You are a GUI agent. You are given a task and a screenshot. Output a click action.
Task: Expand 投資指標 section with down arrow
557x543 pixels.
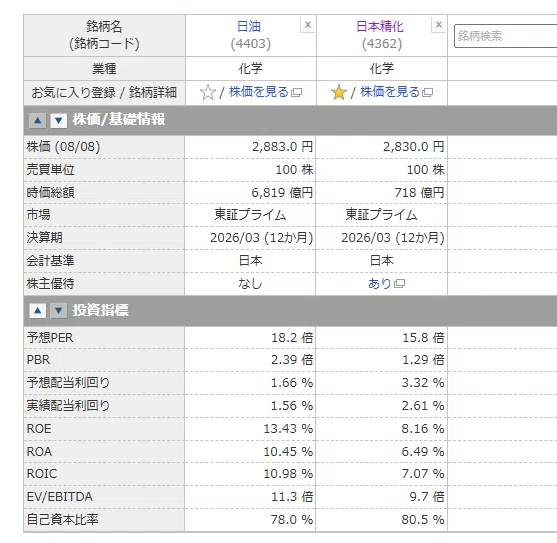tap(59, 311)
